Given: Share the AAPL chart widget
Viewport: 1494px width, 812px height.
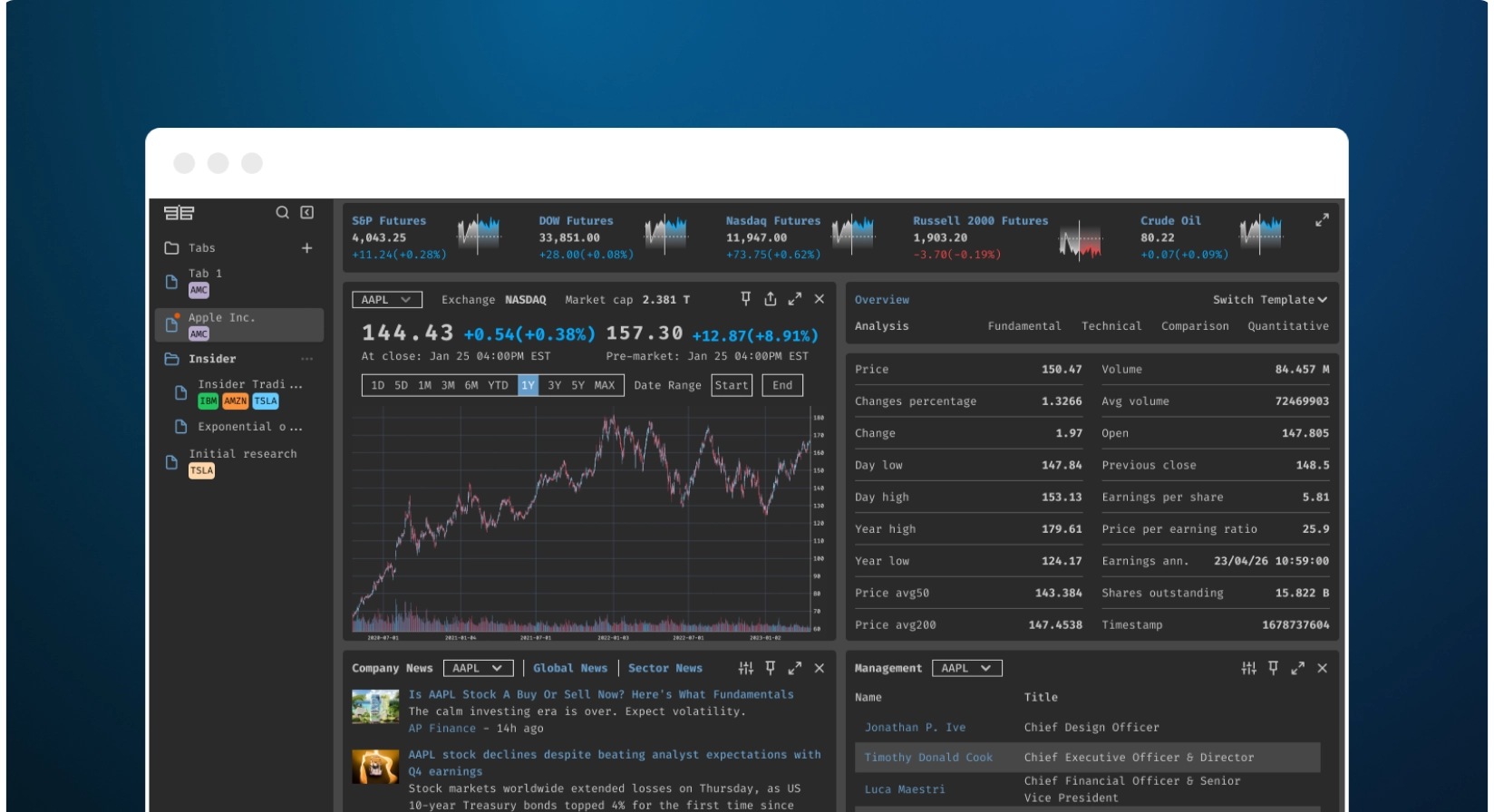Looking at the screenshot, I should (x=770, y=299).
